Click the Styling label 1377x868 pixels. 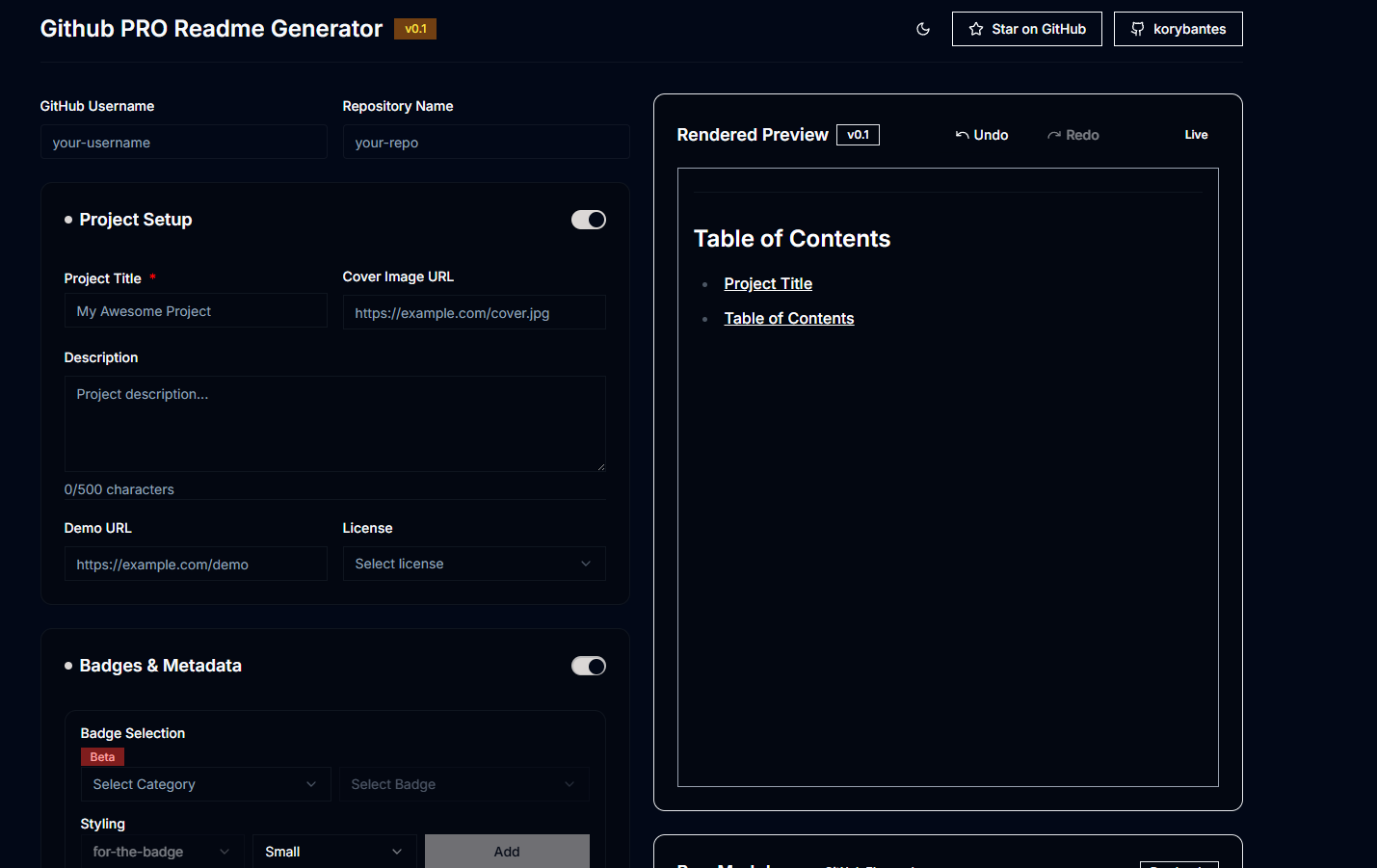point(103,824)
